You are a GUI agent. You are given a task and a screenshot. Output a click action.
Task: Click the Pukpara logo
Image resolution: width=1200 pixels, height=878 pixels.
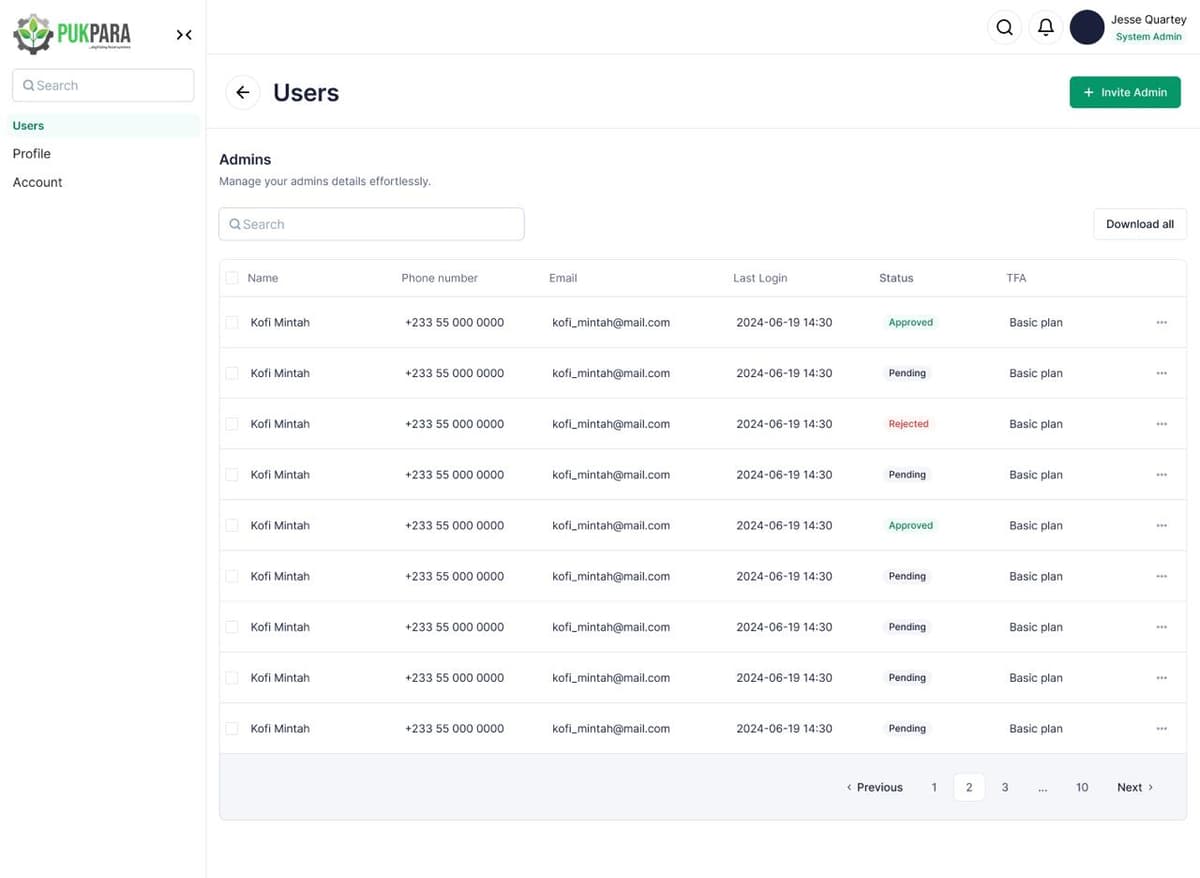click(72, 35)
